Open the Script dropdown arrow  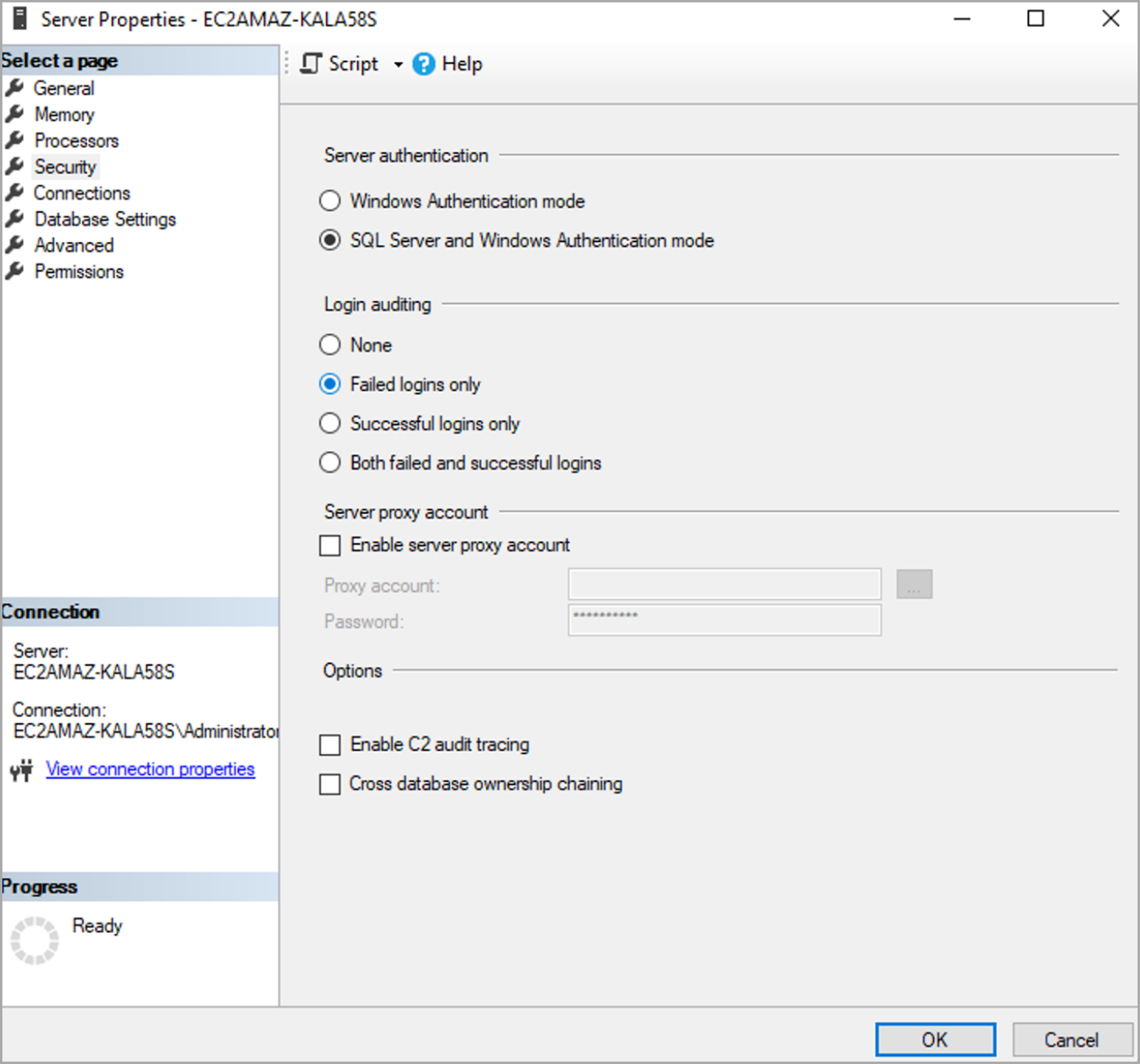(398, 65)
